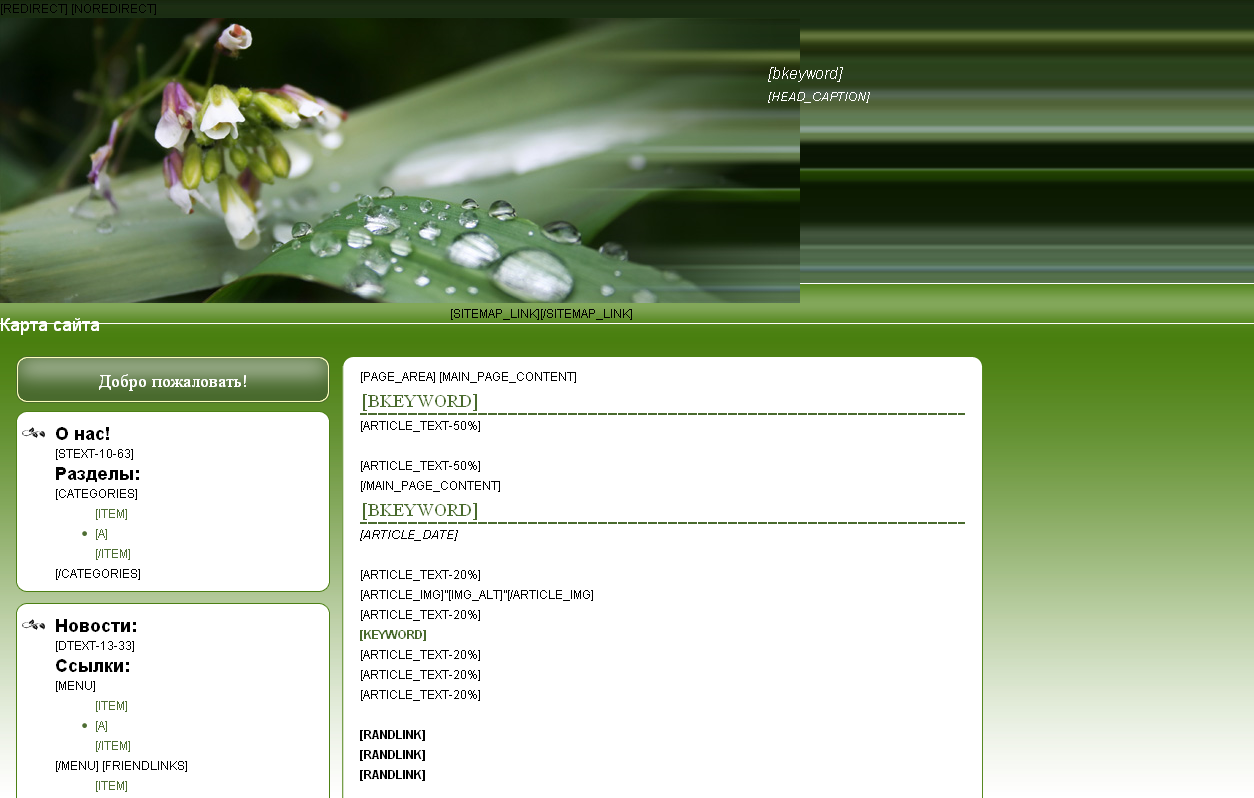Click the flower header banner image

(400, 160)
